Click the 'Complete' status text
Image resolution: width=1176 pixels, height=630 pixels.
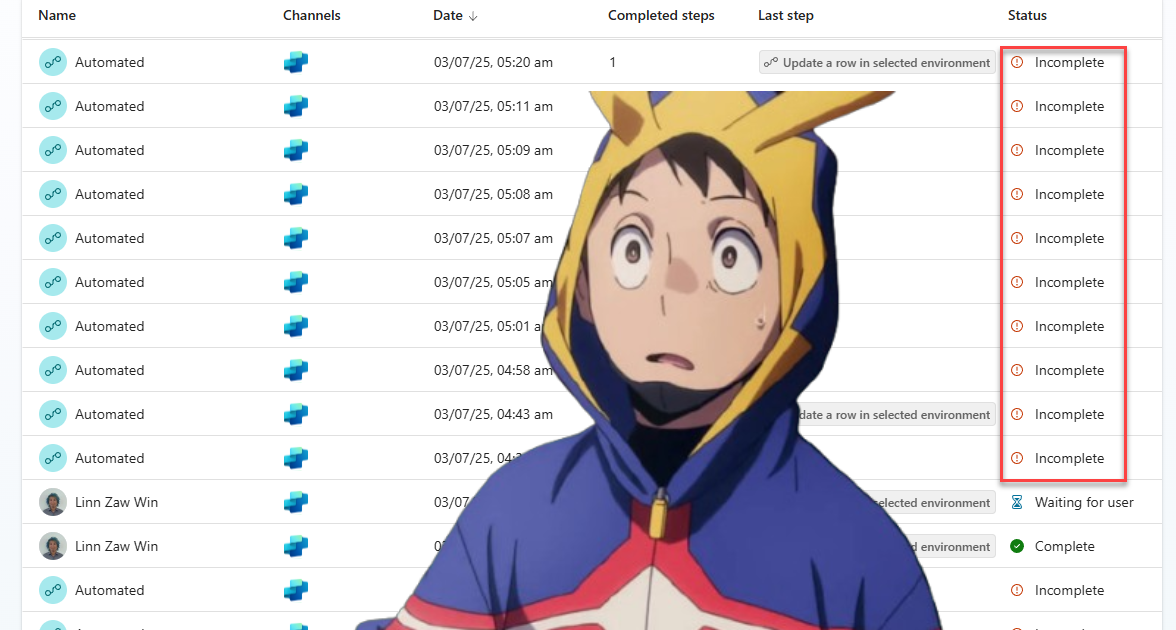(x=1065, y=546)
